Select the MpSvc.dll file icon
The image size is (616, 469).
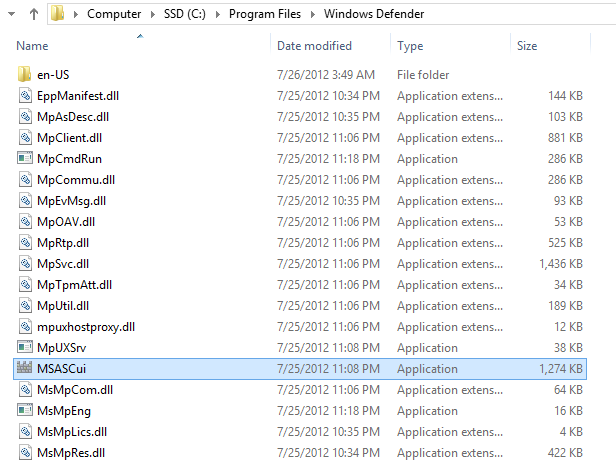[25, 264]
